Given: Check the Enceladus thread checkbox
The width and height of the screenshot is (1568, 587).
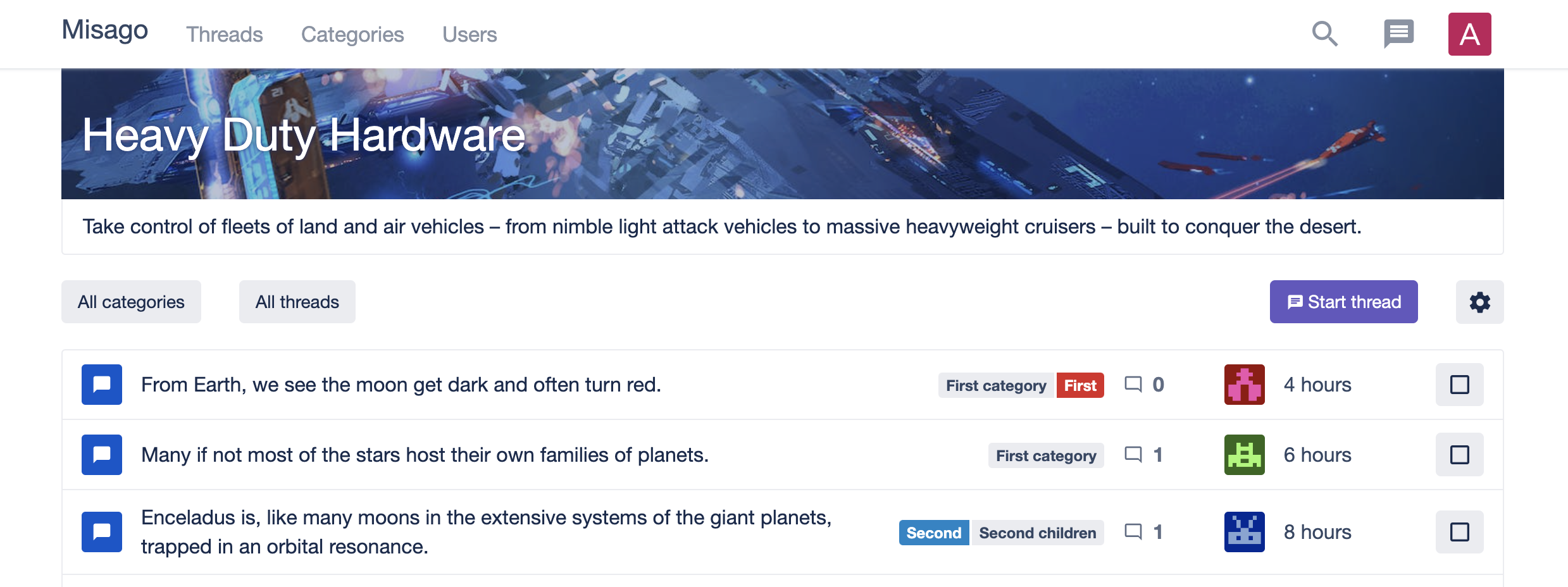Looking at the screenshot, I should click(x=1459, y=532).
